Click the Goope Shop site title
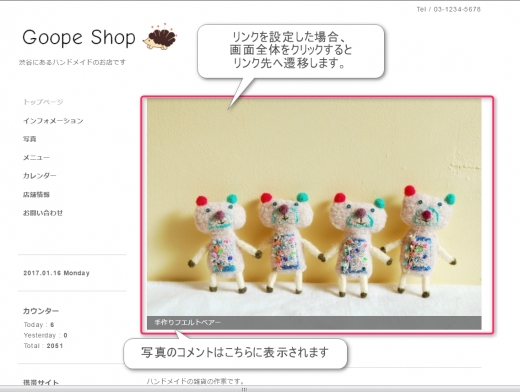The height and width of the screenshot is (392, 520). [79, 37]
